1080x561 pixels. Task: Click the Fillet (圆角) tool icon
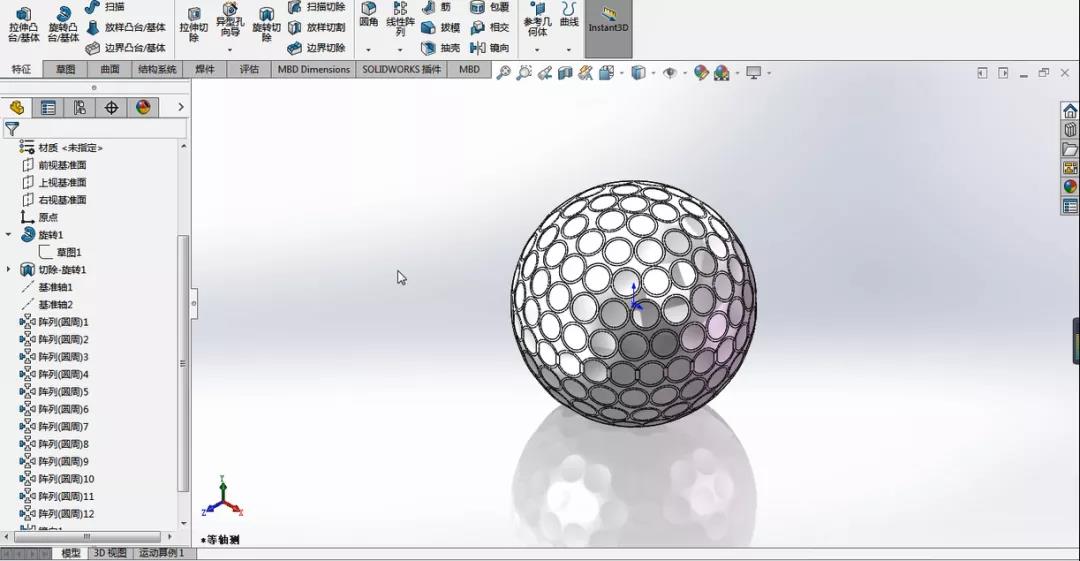tap(369, 15)
